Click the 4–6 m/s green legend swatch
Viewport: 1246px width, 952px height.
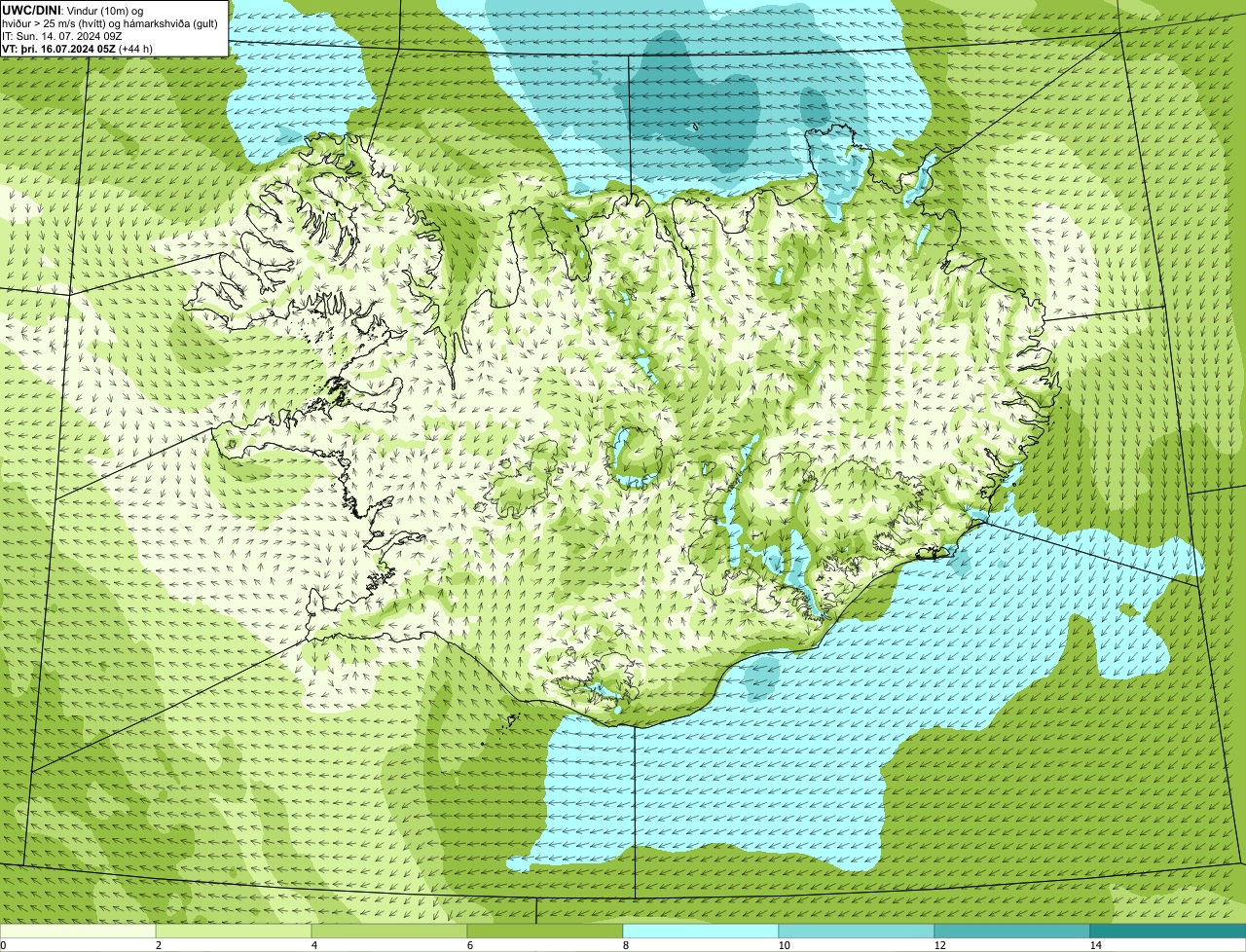[389, 931]
